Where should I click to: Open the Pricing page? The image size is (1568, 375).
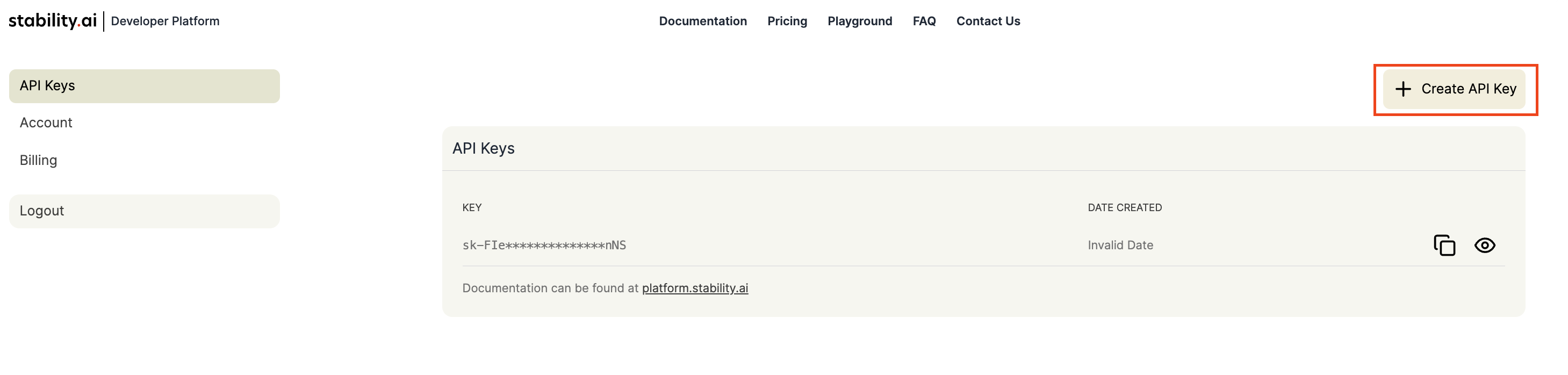(x=787, y=21)
